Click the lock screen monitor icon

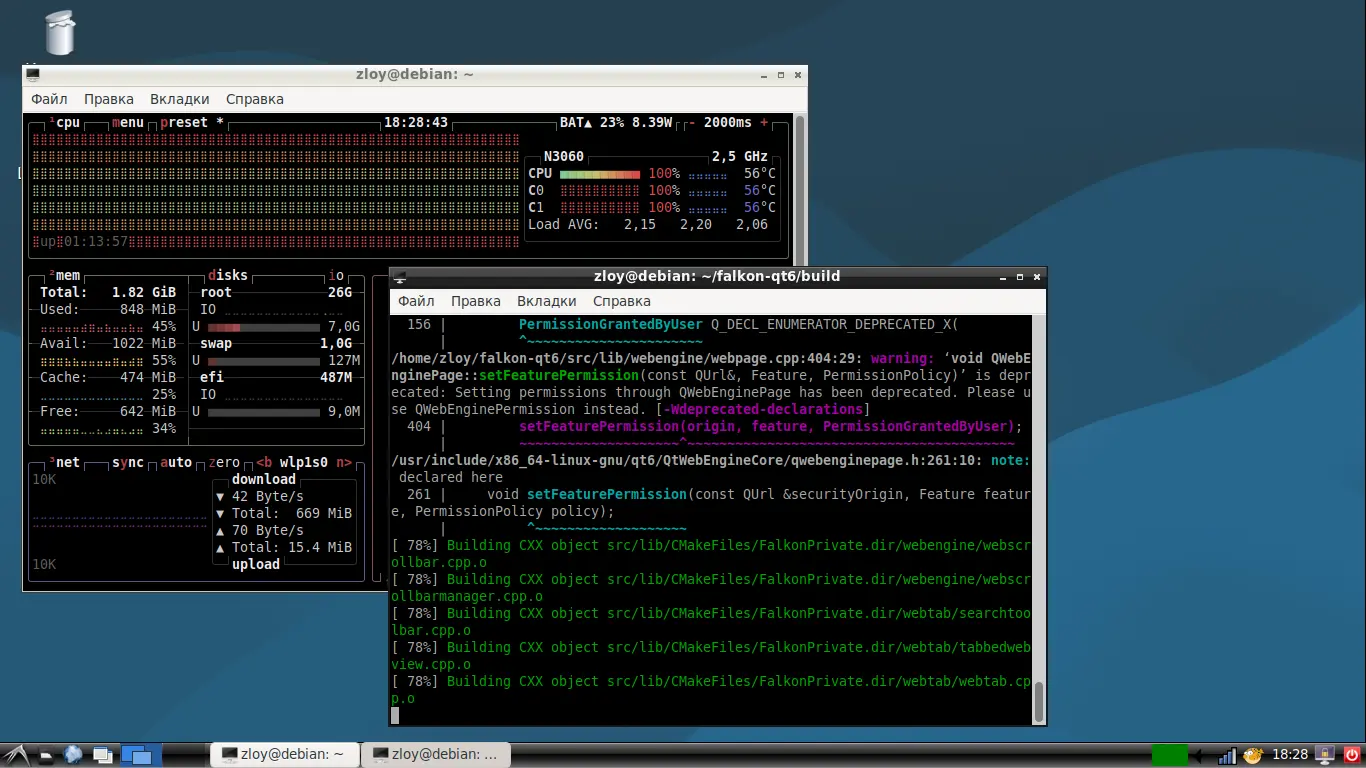pyautogui.click(x=1325, y=755)
